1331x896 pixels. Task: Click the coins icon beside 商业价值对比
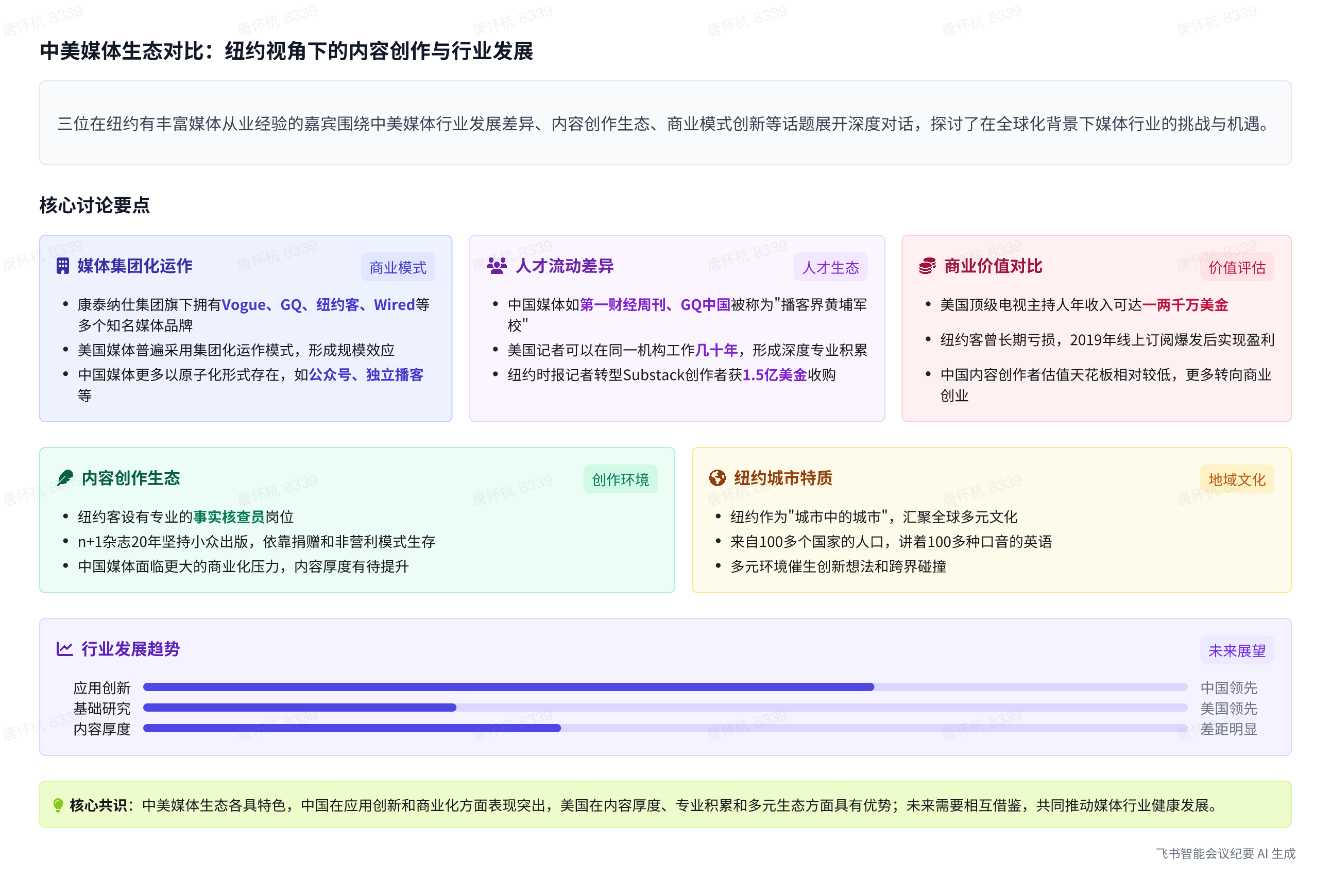tap(927, 266)
